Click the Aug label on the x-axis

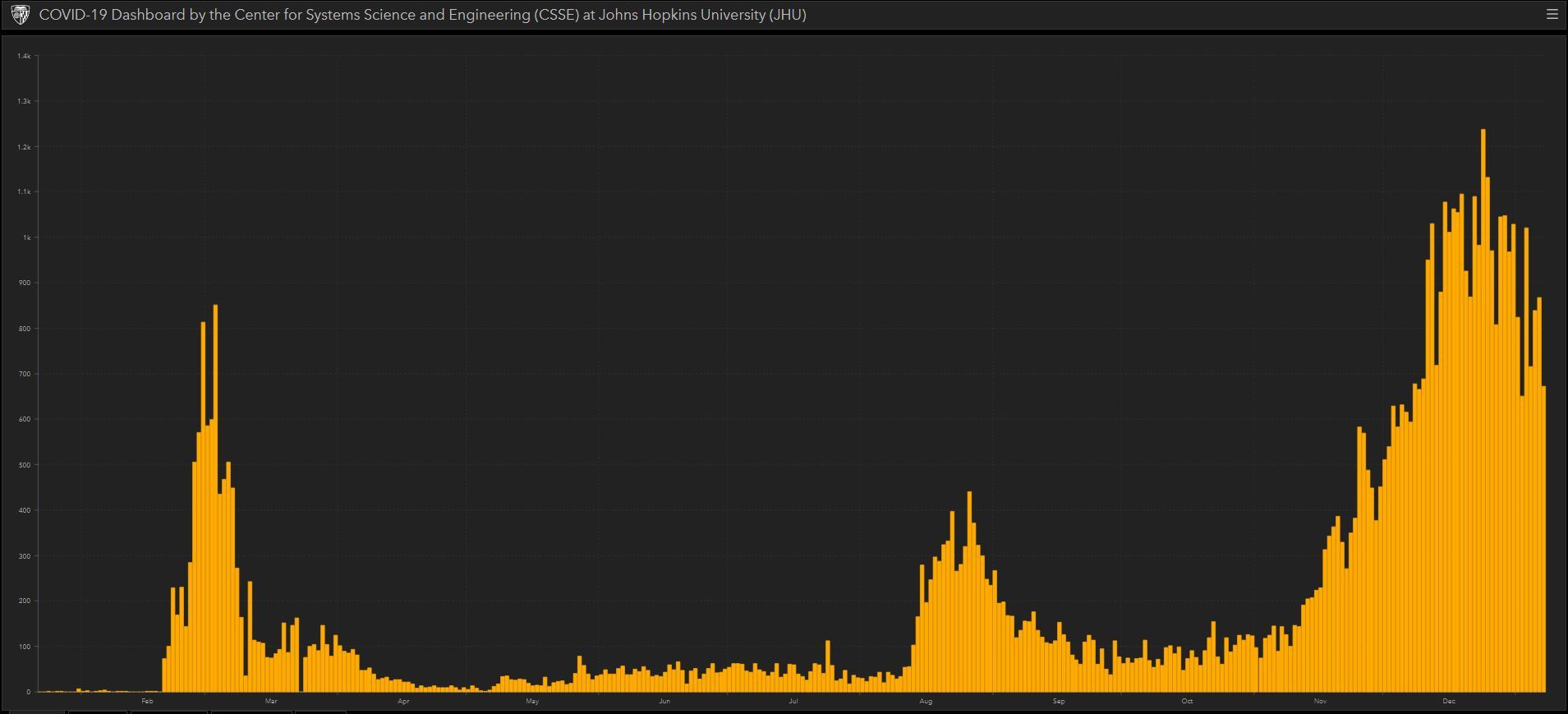point(926,701)
